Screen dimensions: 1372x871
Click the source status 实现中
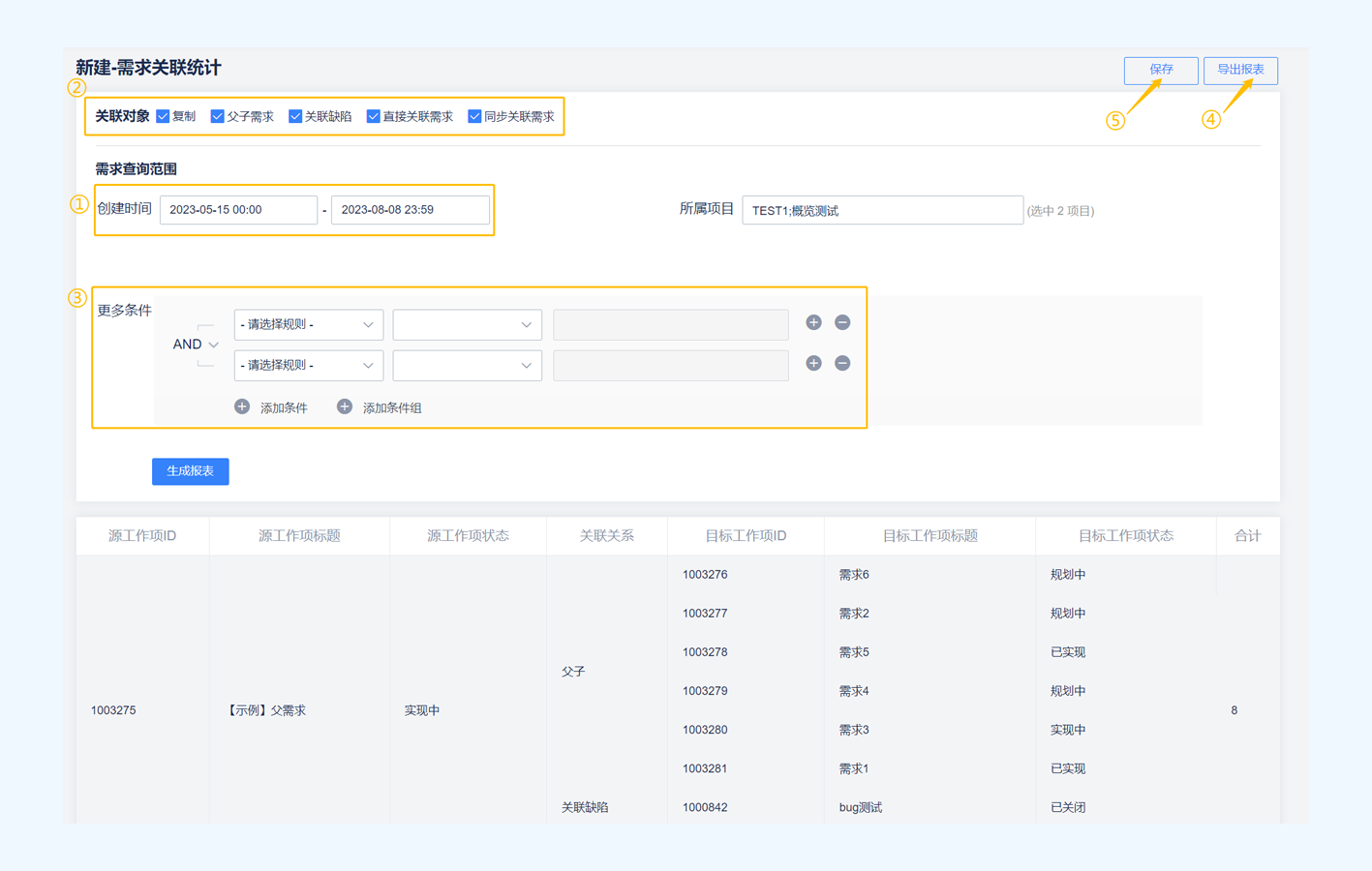(422, 710)
